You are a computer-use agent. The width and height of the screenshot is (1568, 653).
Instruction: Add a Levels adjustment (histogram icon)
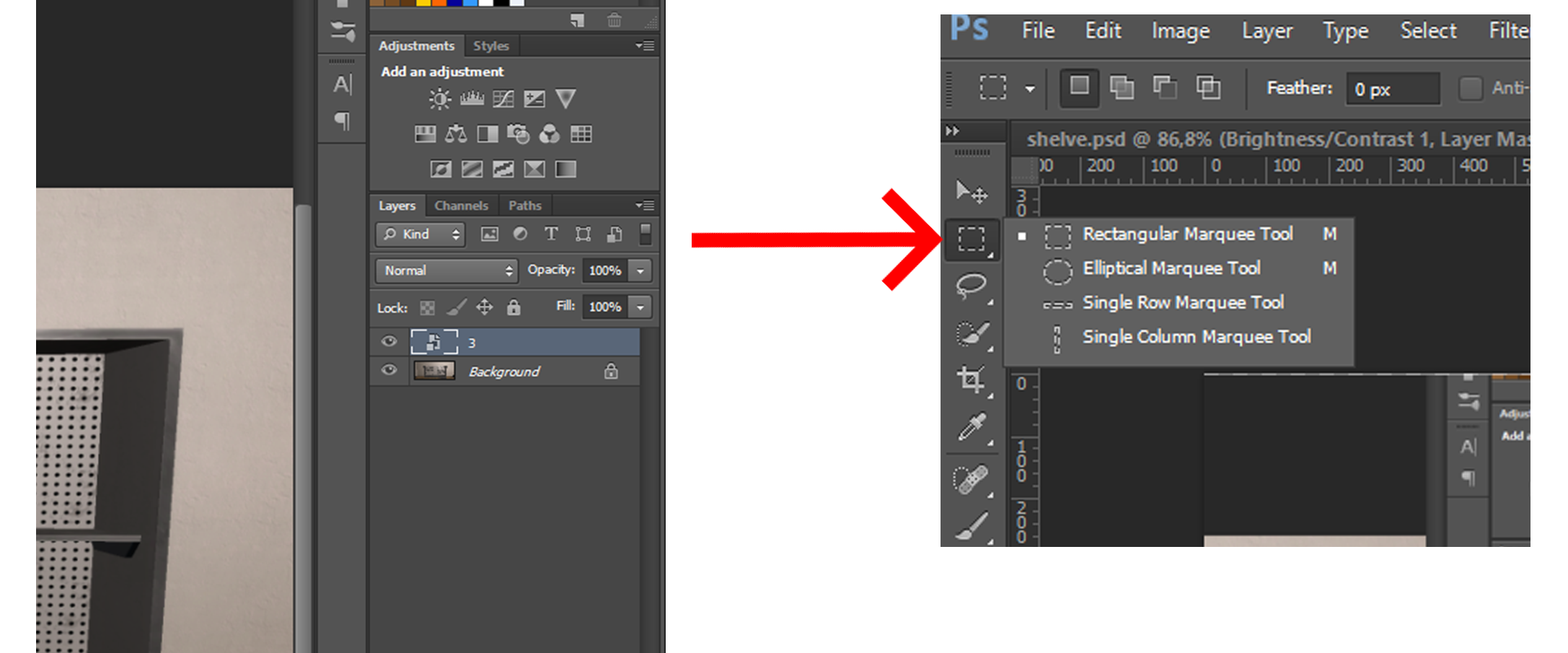pyautogui.click(x=472, y=98)
